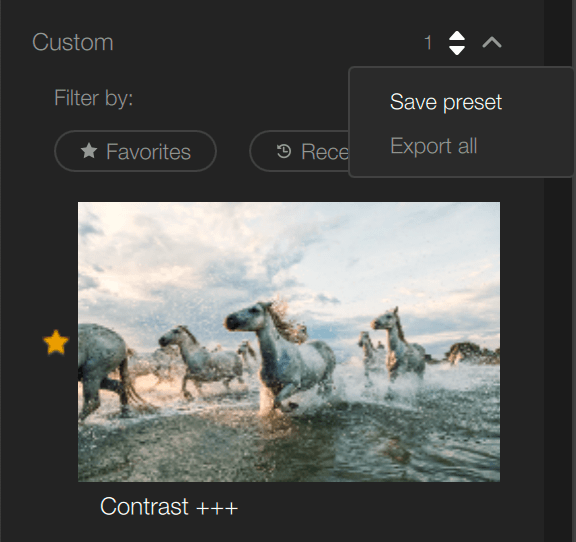This screenshot has height=542, width=576.
Task: Click the preset count number 1
Action: 428,43
